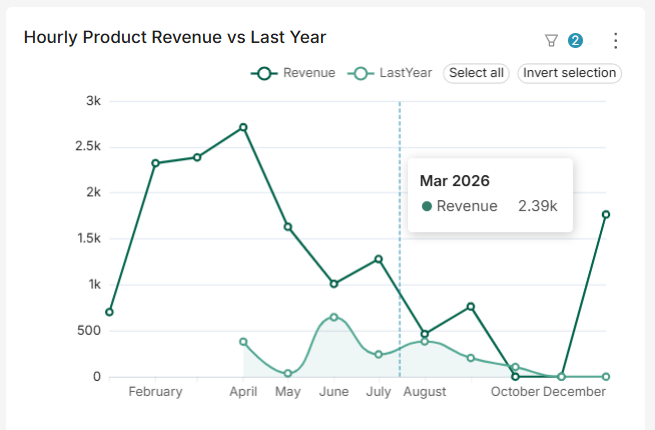Click the LastYear data point at April

[x=243, y=342]
